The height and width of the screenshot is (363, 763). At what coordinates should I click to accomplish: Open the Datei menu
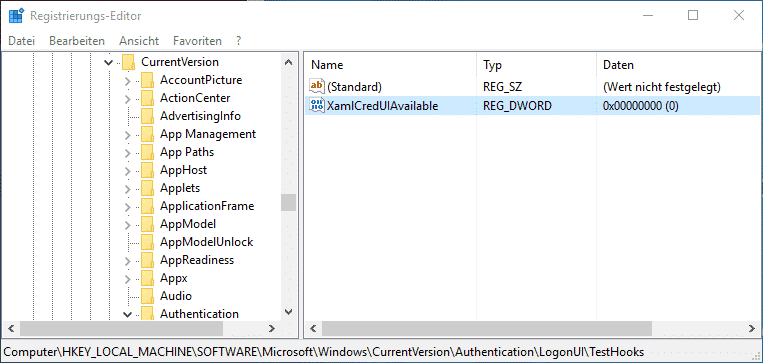click(21, 41)
